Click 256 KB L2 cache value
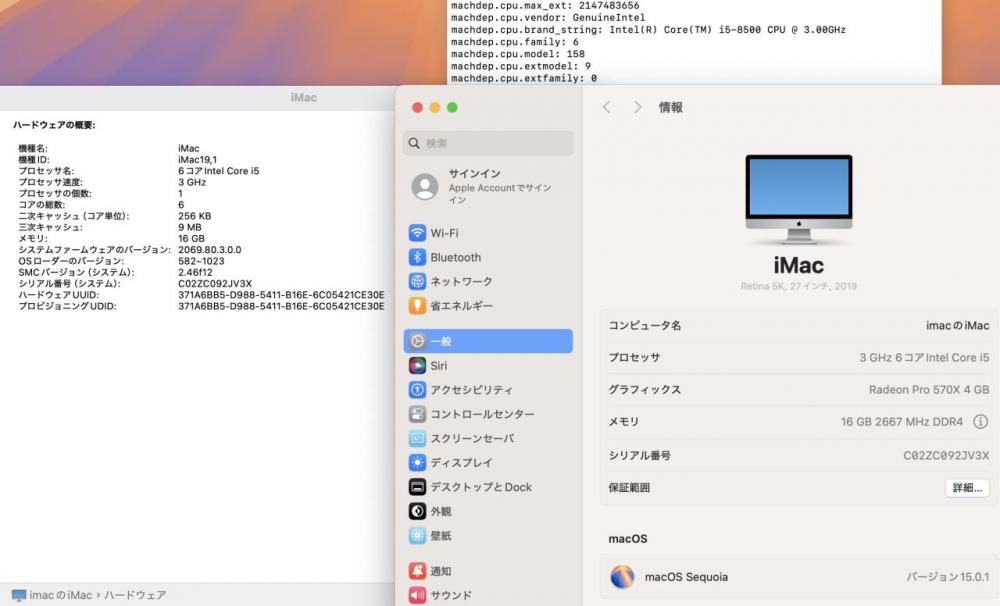This screenshot has width=1000, height=606. tap(195, 216)
